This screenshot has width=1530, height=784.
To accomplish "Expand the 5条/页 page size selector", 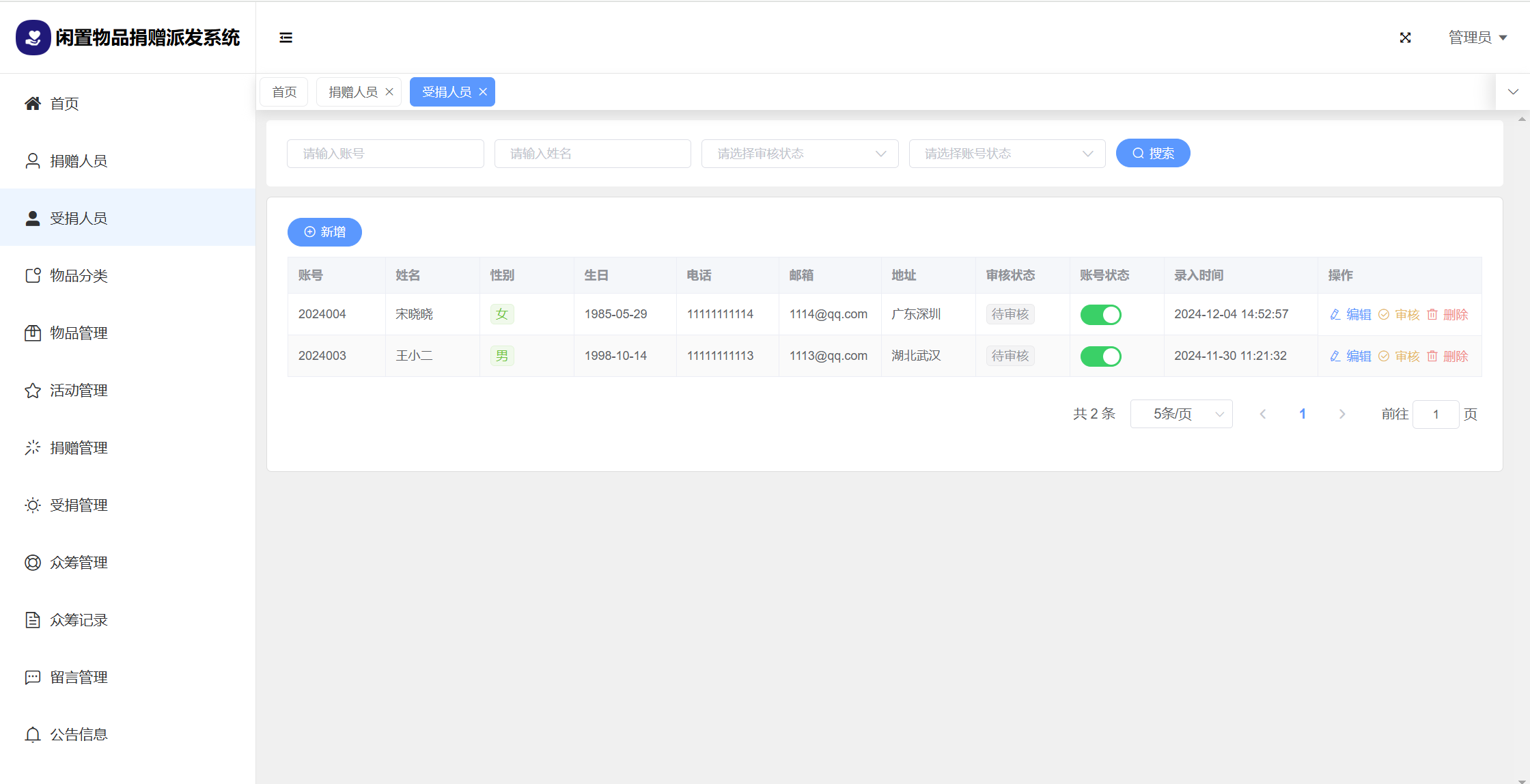I will (1181, 414).
